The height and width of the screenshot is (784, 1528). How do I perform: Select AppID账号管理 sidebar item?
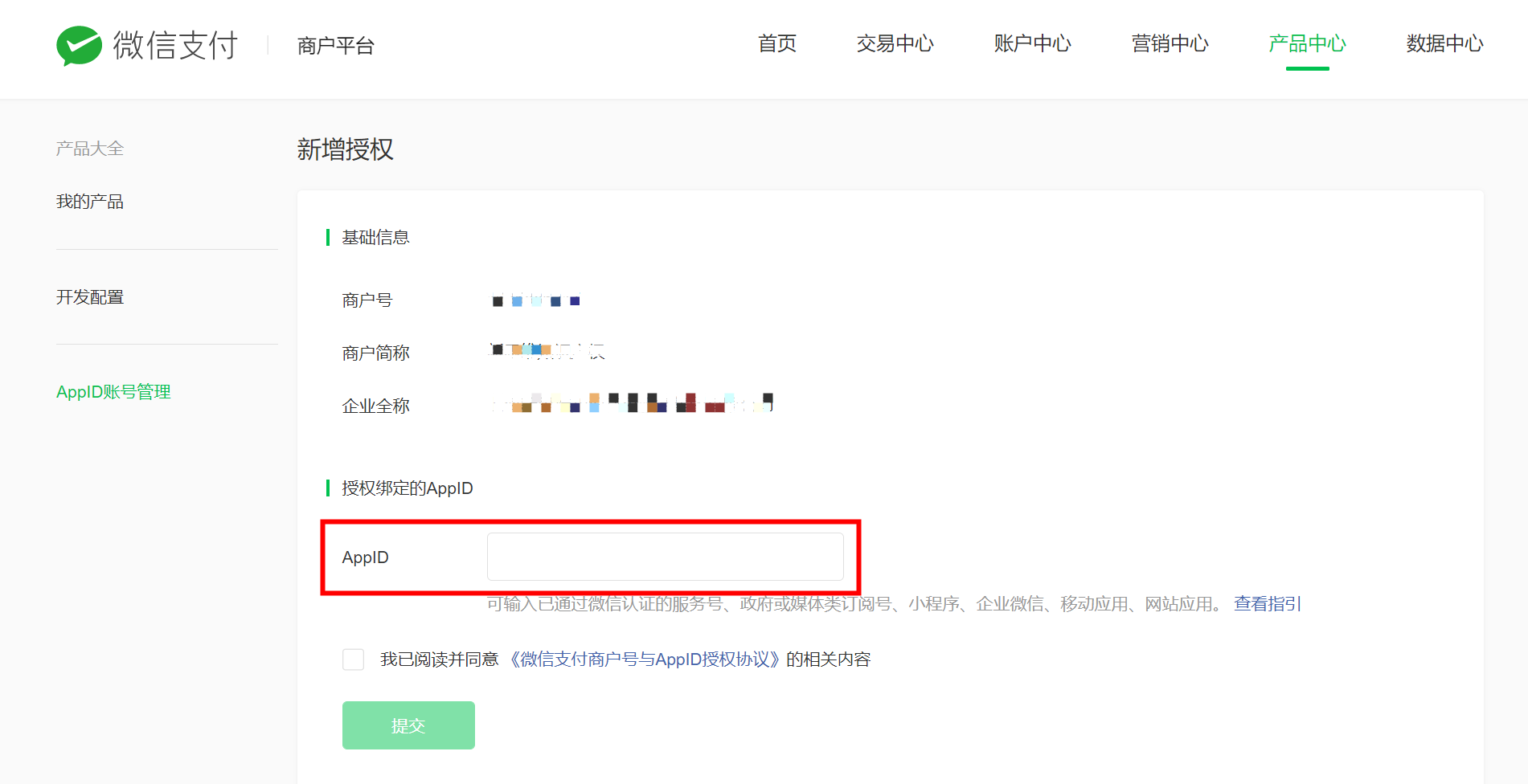point(113,392)
